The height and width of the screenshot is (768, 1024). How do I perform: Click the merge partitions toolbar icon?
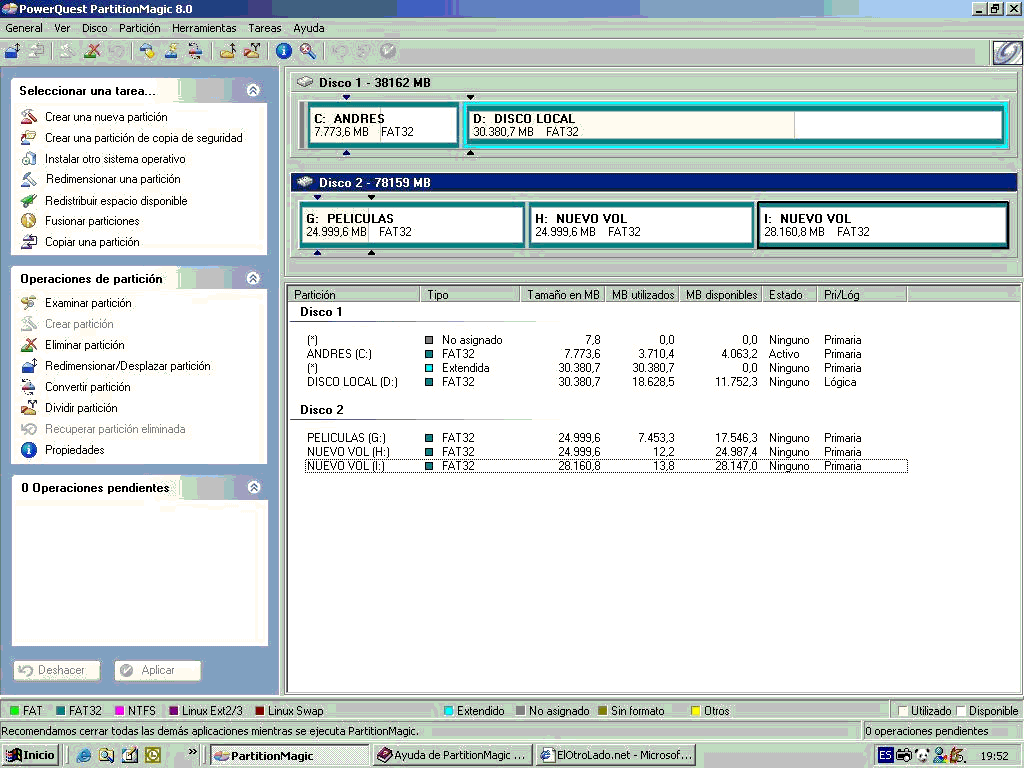pyautogui.click(x=227, y=51)
